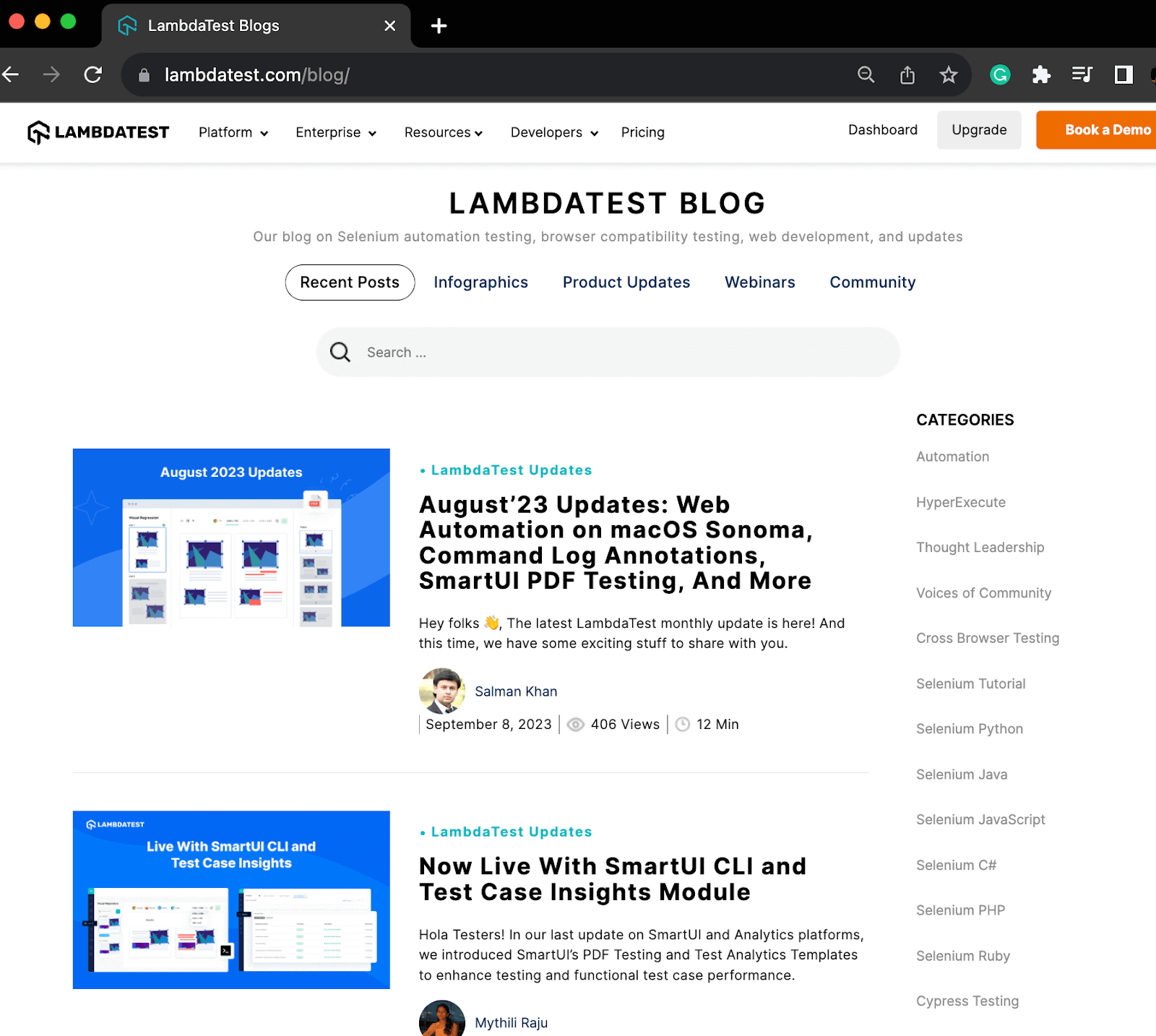Select the Product Updates tab
Viewport: 1156px width, 1036px height.
(x=626, y=282)
